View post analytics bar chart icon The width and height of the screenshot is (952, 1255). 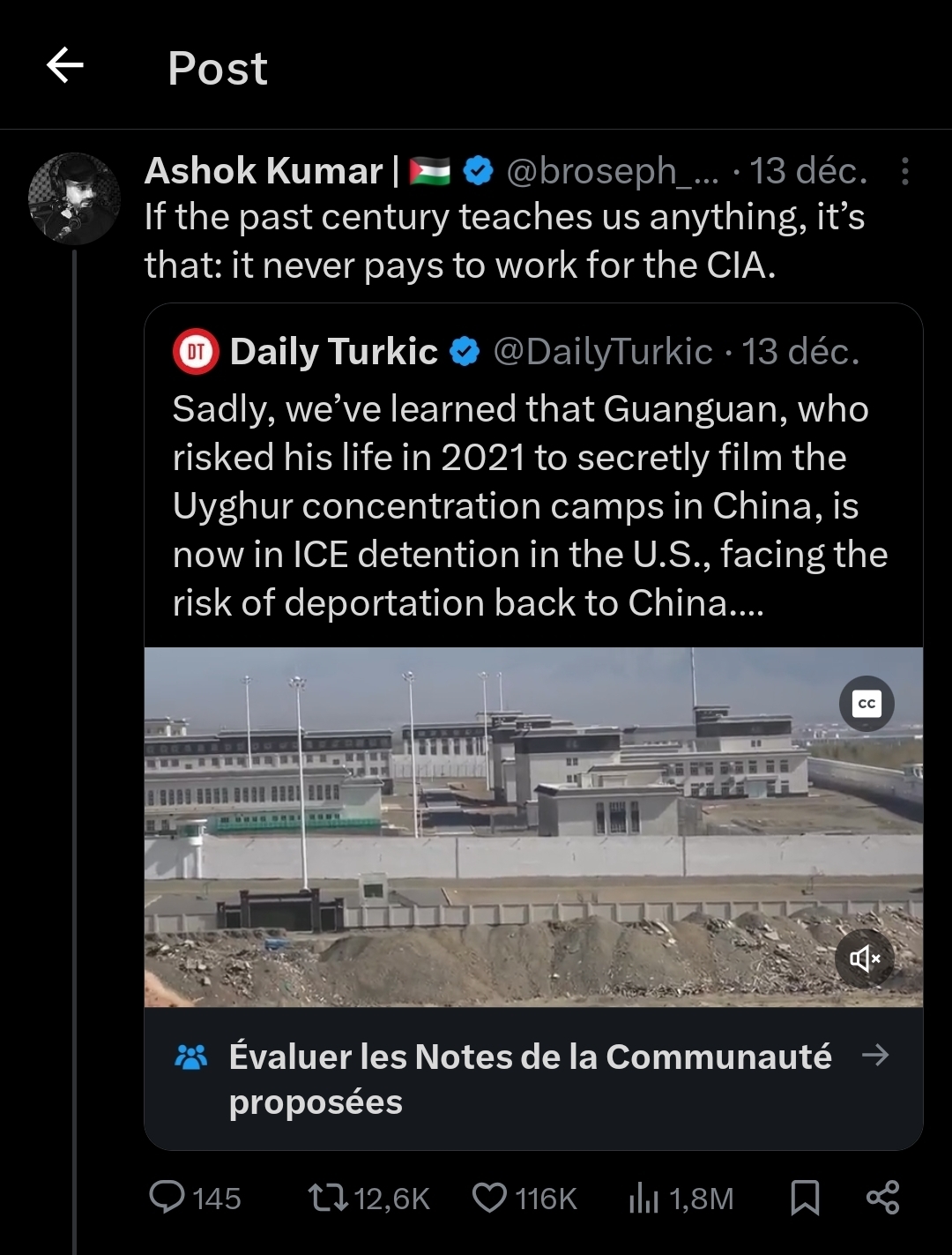point(643,1198)
